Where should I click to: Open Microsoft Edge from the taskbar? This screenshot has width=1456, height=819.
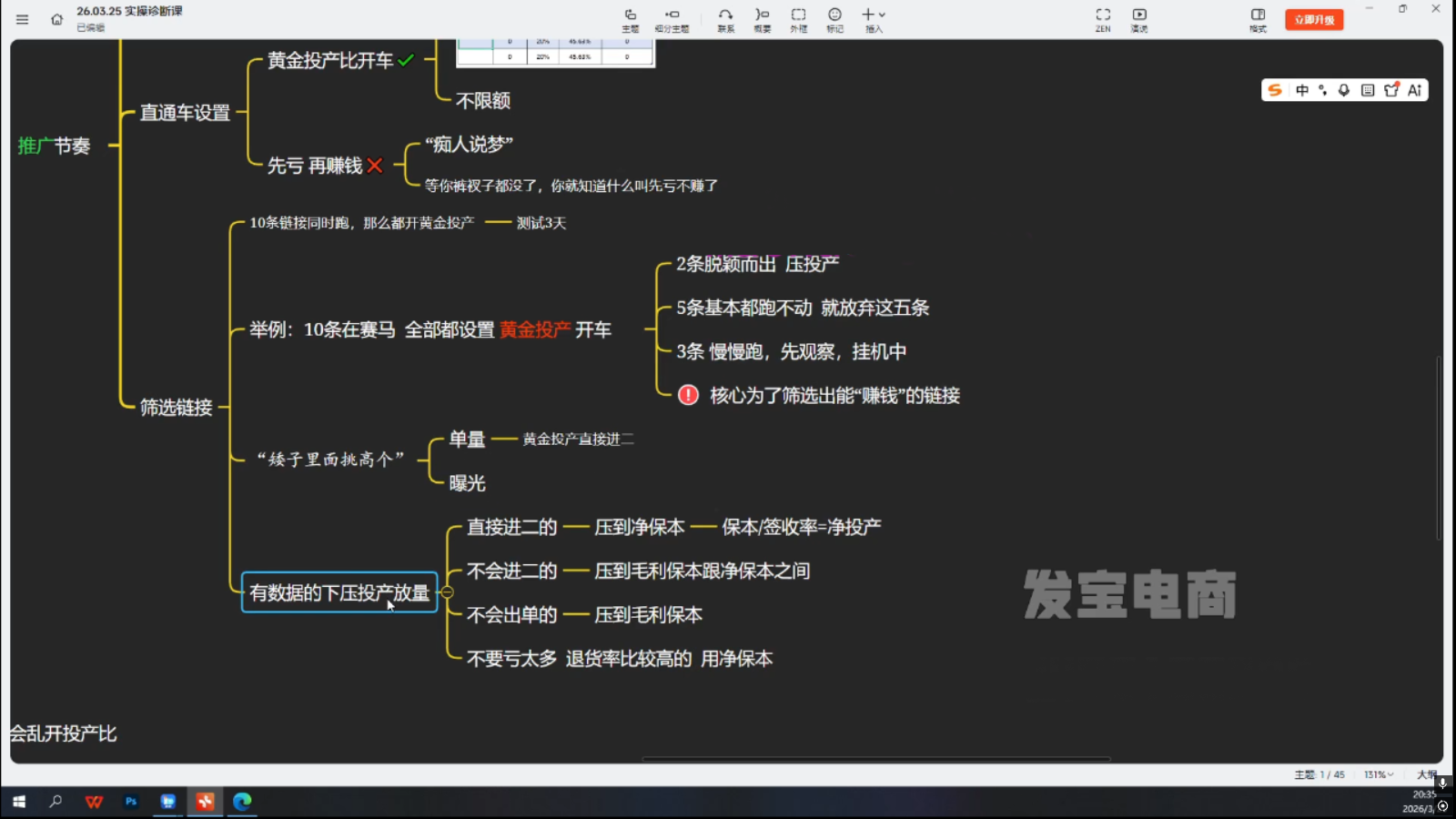[x=242, y=802]
